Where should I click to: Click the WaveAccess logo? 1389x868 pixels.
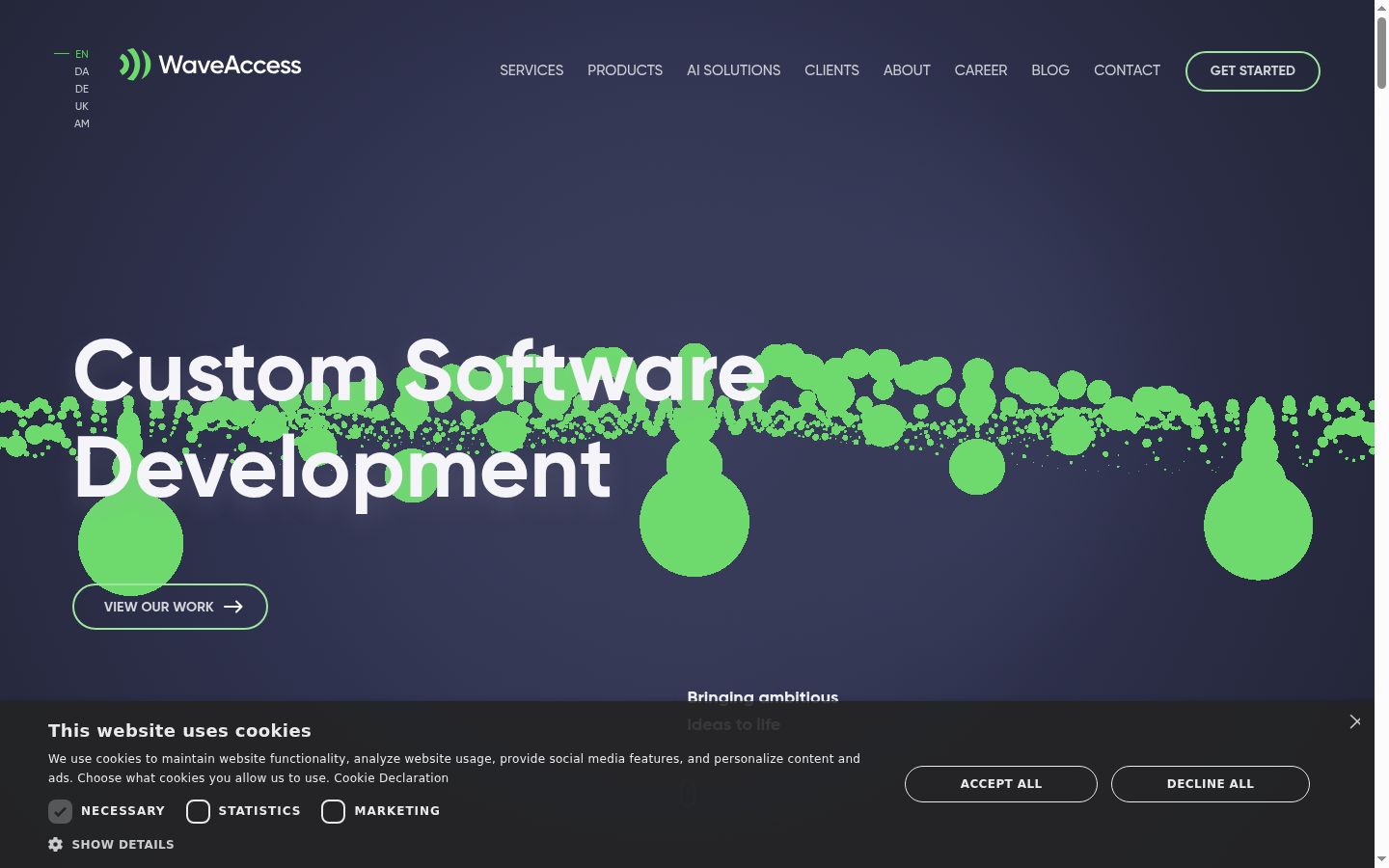pyautogui.click(x=210, y=65)
